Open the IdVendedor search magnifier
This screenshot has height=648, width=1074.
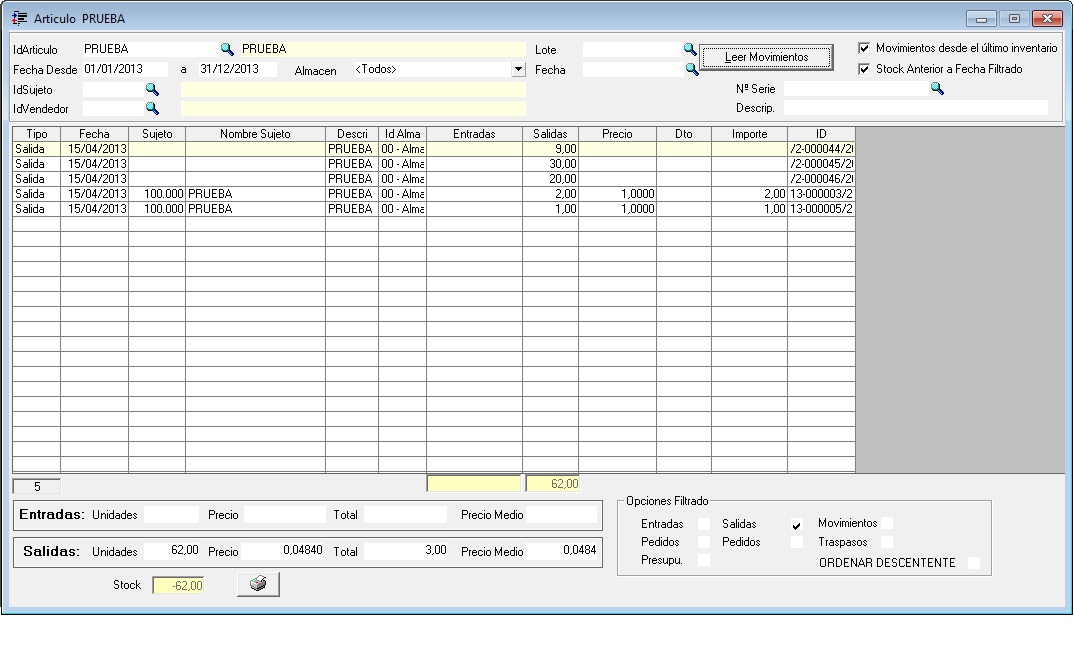coord(152,108)
